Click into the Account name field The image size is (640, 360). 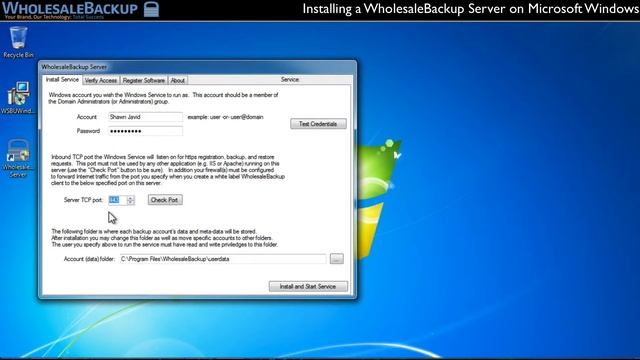pos(145,117)
